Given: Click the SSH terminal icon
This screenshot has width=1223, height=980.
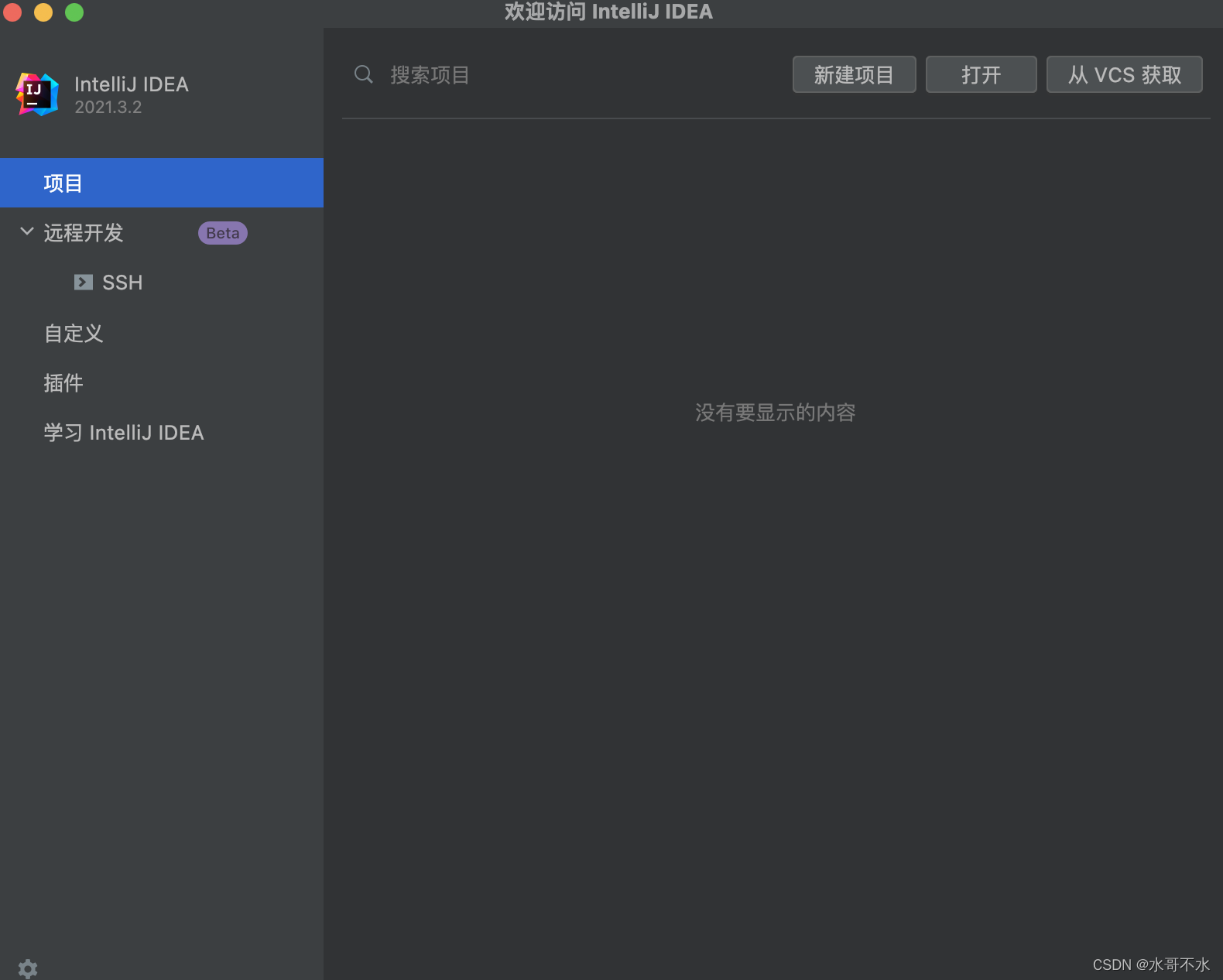Looking at the screenshot, I should (84, 283).
